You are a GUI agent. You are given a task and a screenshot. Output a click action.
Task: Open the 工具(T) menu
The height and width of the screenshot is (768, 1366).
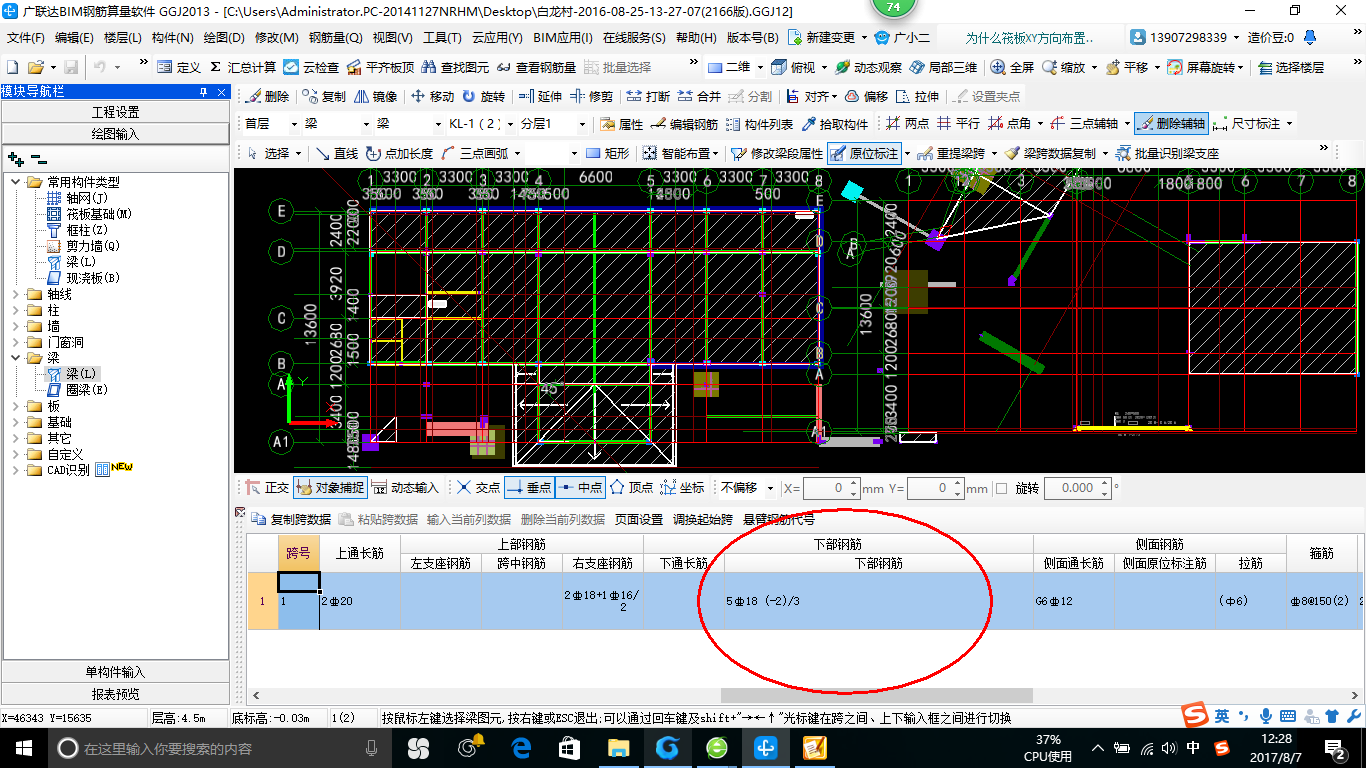pyautogui.click(x=442, y=38)
